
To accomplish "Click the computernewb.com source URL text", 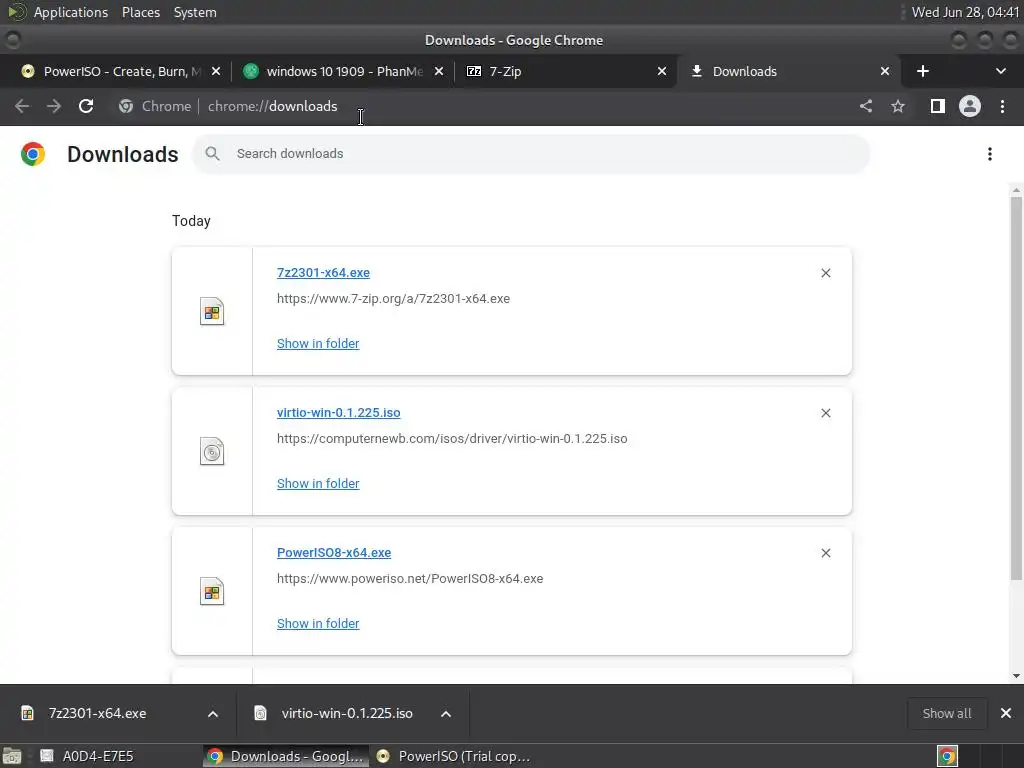I will 452,439.
